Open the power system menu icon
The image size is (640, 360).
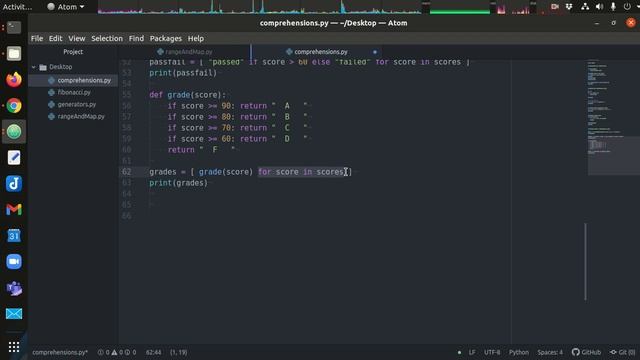coord(627,7)
